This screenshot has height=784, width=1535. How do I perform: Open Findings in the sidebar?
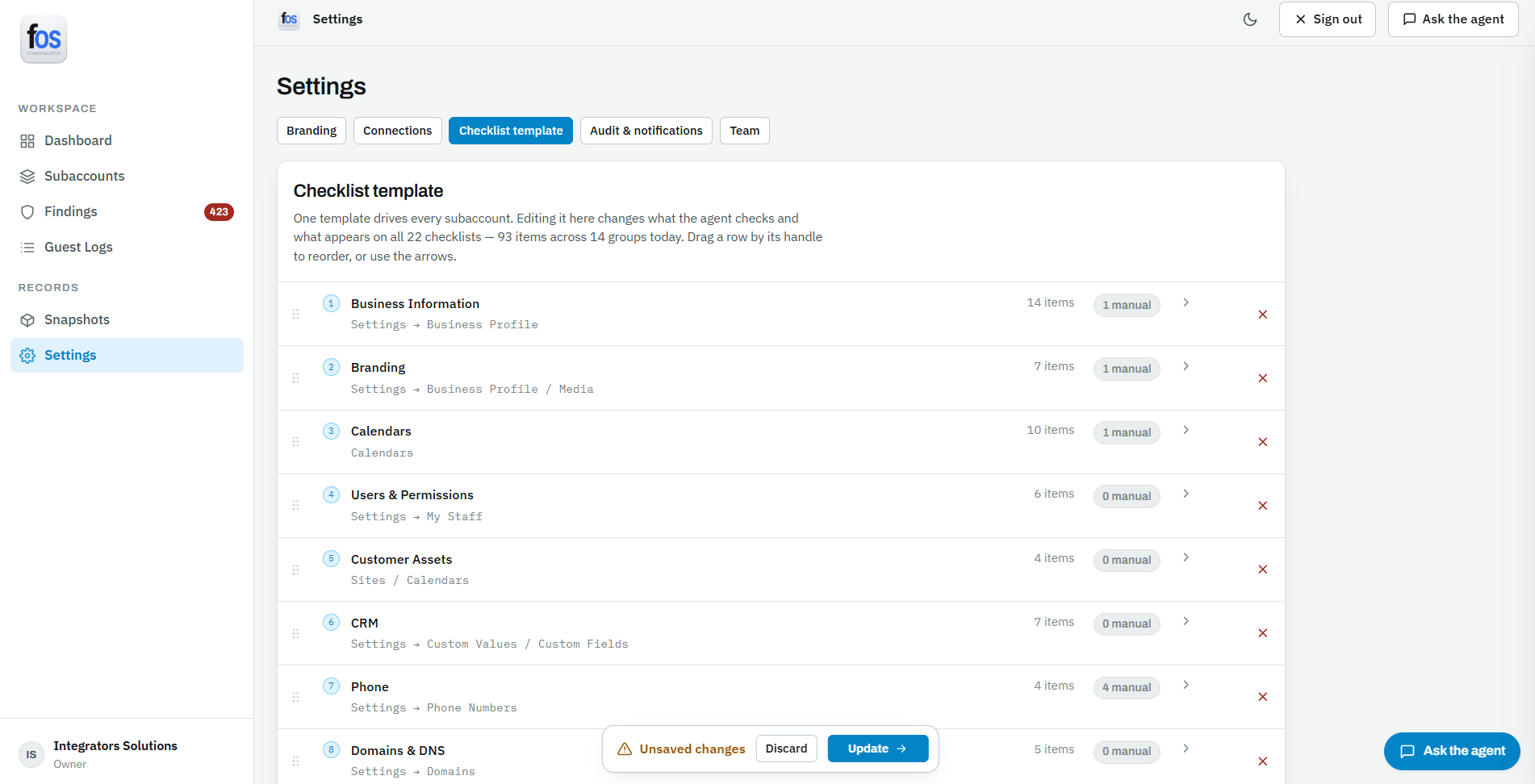click(127, 211)
